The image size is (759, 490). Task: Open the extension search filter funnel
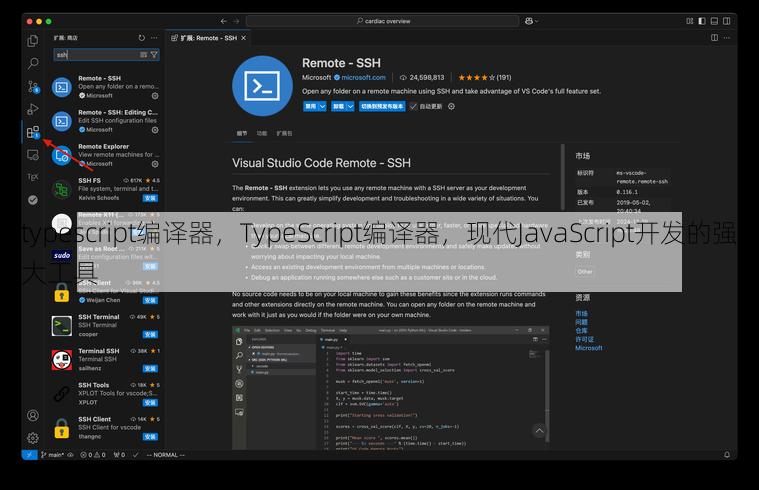154,55
